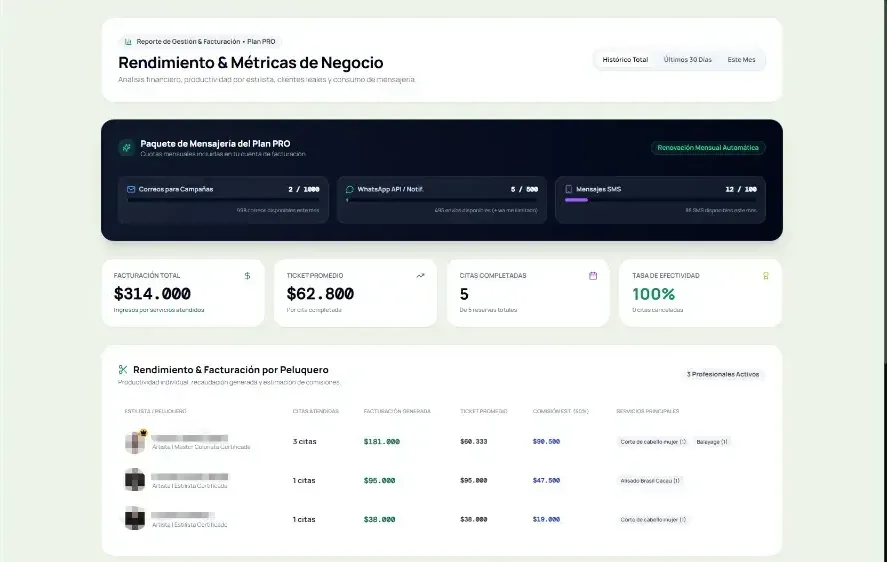Screen dimensions: 887x562
Task: Click the 5 / 500 WhatsApp quota text
Action: pos(524,190)
